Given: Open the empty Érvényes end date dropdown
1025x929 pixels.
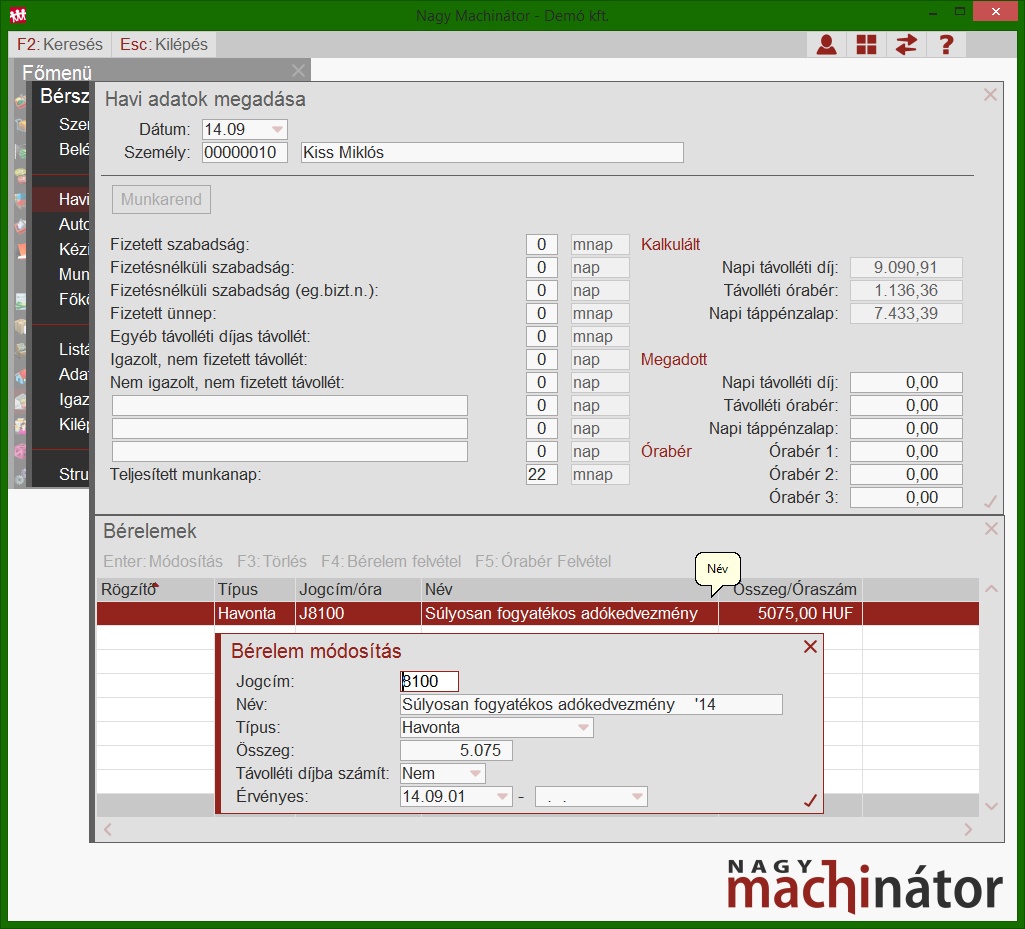Looking at the screenshot, I should (637, 796).
